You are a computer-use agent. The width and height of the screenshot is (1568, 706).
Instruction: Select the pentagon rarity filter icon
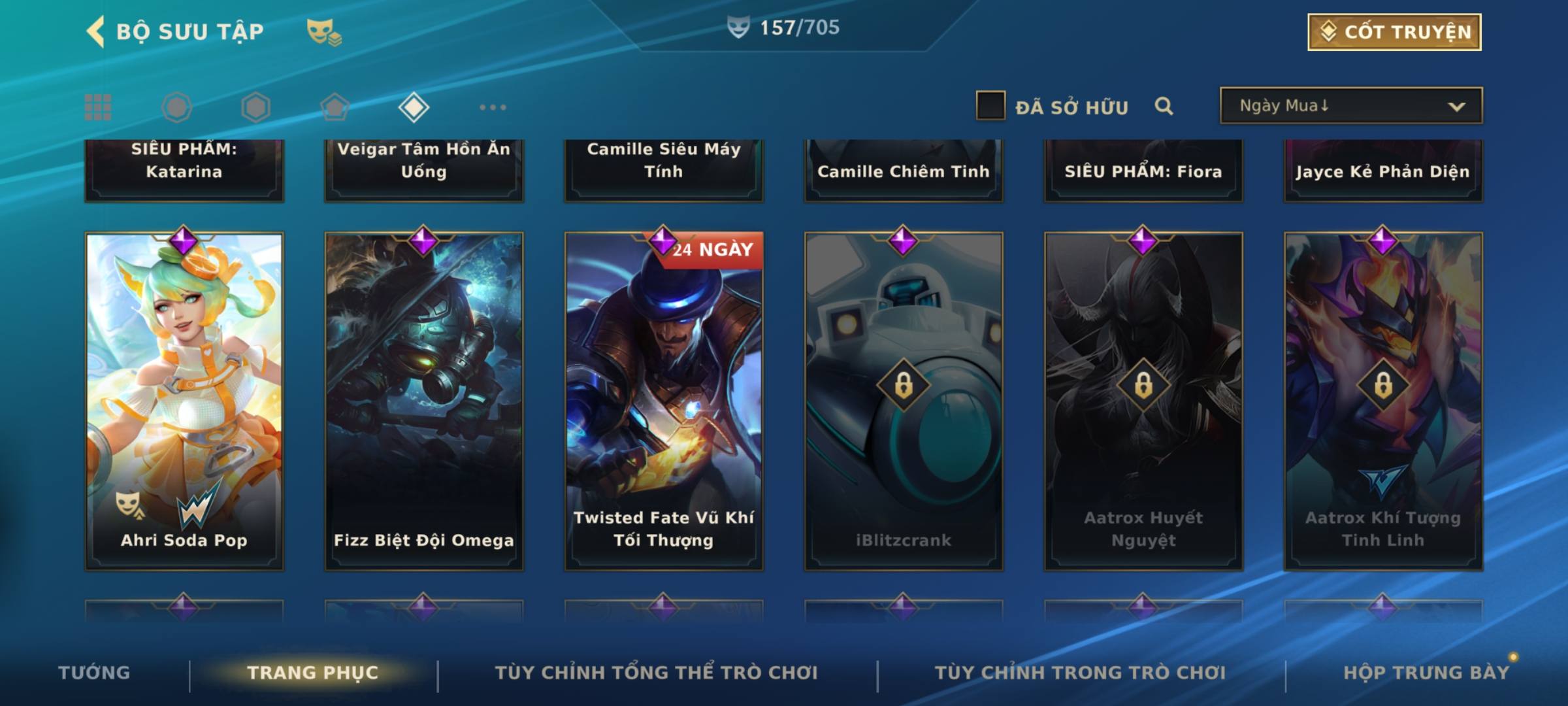pyautogui.click(x=335, y=107)
